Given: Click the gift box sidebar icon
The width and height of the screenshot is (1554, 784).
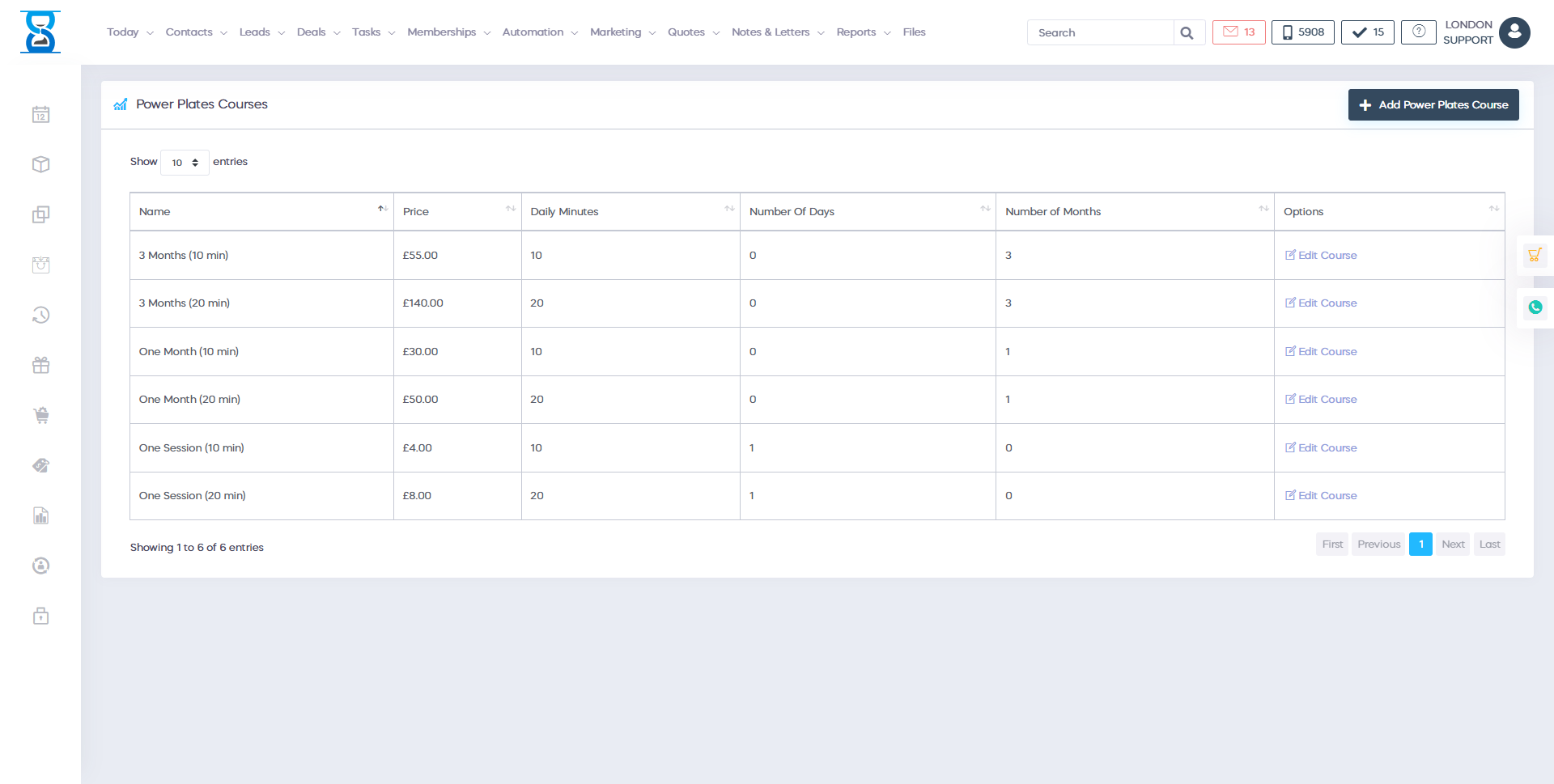Looking at the screenshot, I should pyautogui.click(x=40, y=366).
